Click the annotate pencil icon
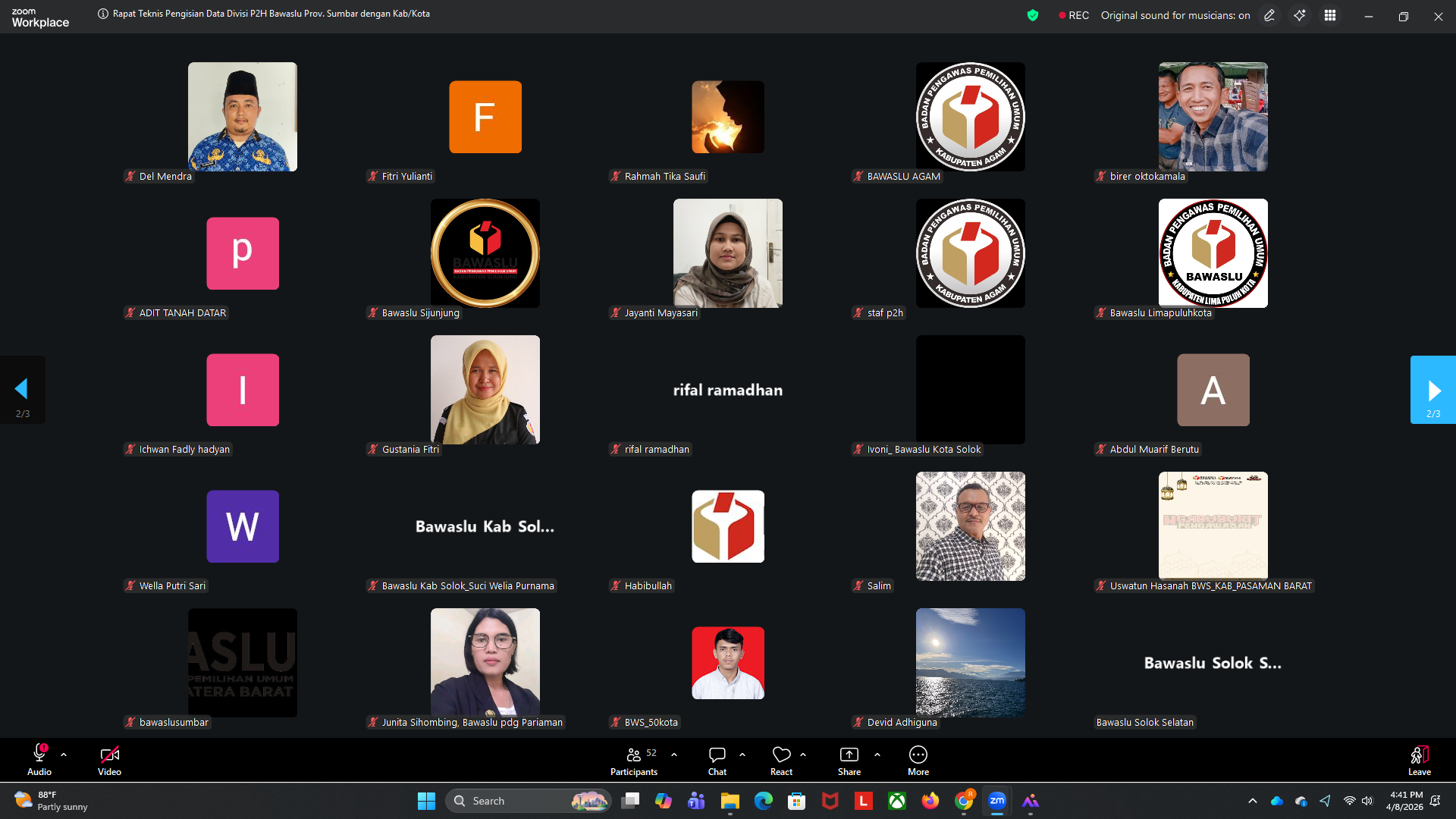 1269,16
